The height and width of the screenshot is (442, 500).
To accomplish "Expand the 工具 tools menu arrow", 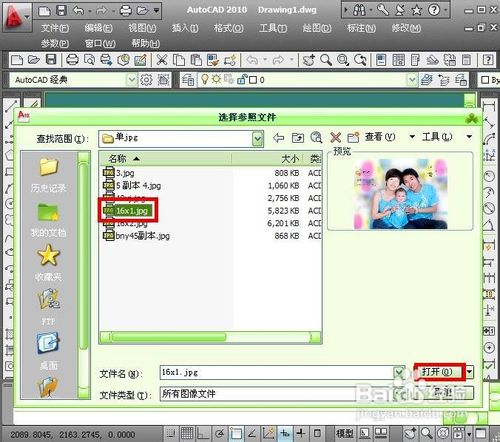I will coord(469,137).
